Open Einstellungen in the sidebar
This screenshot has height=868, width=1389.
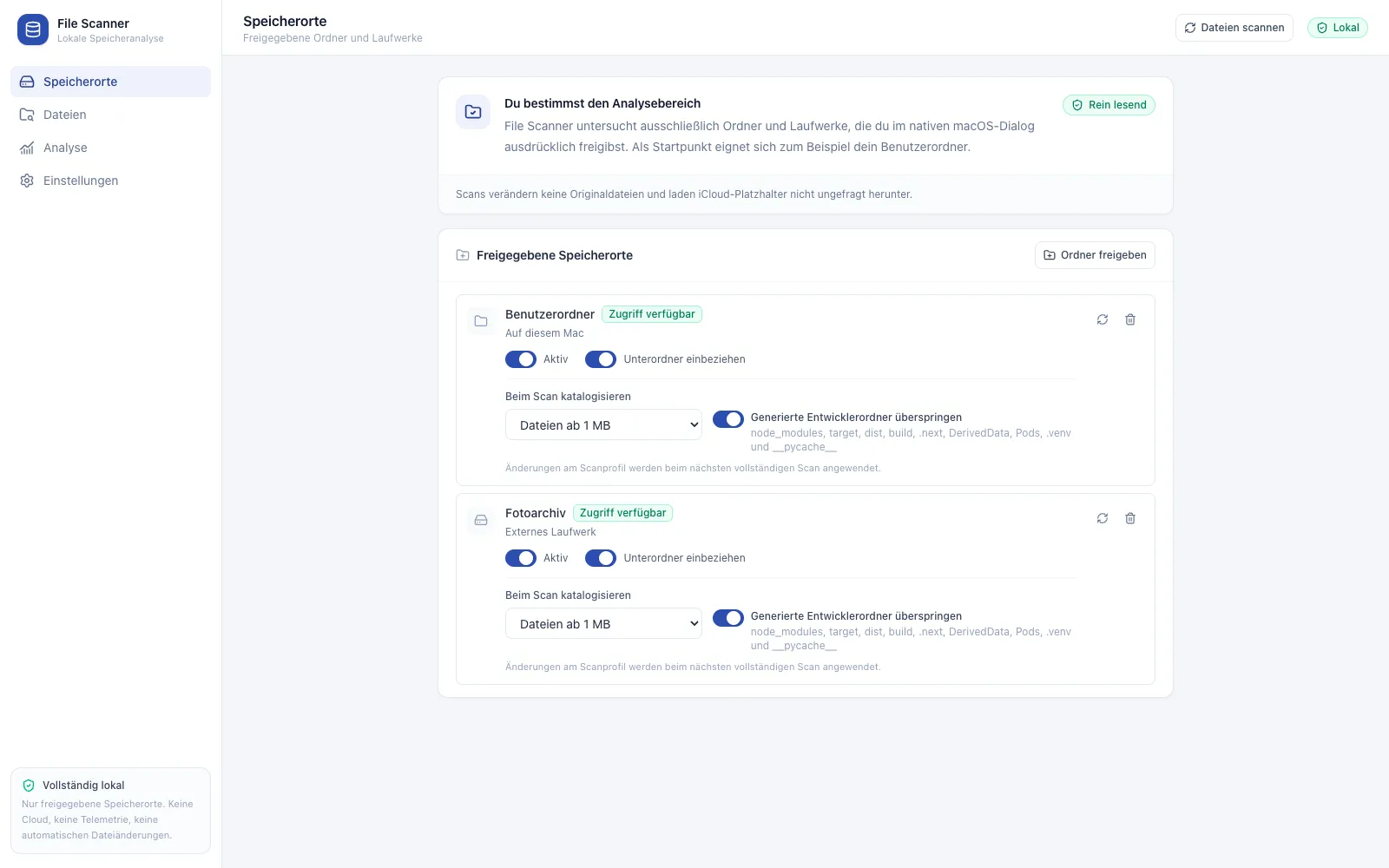[110, 181]
